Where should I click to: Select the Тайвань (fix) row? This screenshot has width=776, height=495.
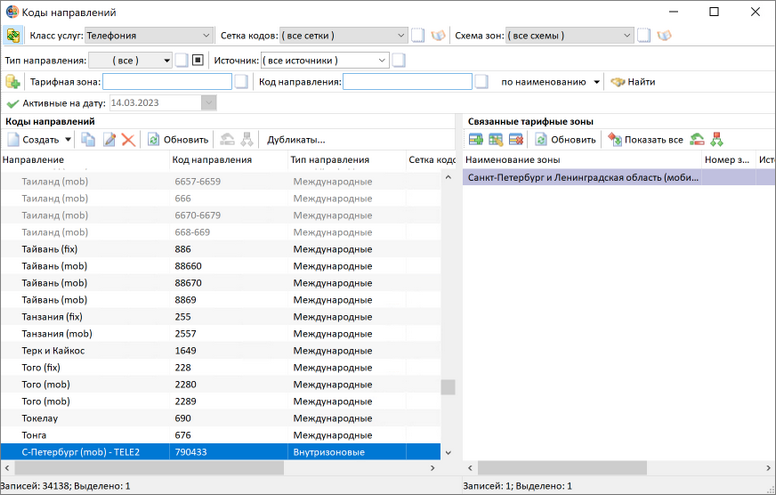coord(221,249)
